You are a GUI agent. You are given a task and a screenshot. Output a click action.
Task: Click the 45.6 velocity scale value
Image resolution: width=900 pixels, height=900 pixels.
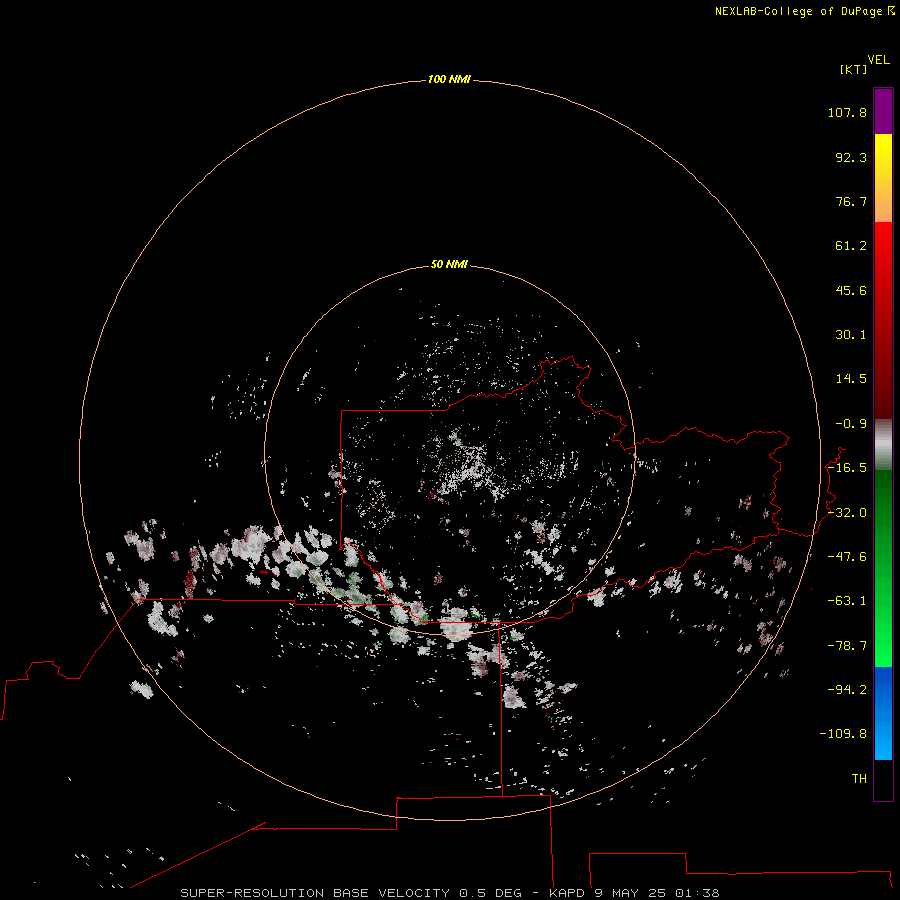pos(851,290)
